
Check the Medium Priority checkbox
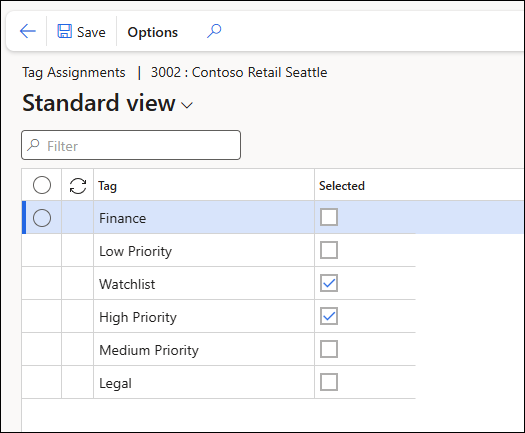pyautogui.click(x=329, y=349)
